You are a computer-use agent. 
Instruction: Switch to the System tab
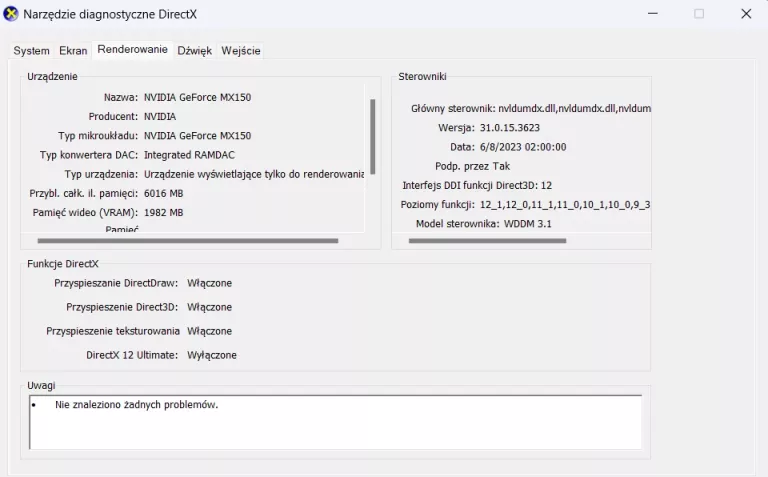pyautogui.click(x=31, y=51)
